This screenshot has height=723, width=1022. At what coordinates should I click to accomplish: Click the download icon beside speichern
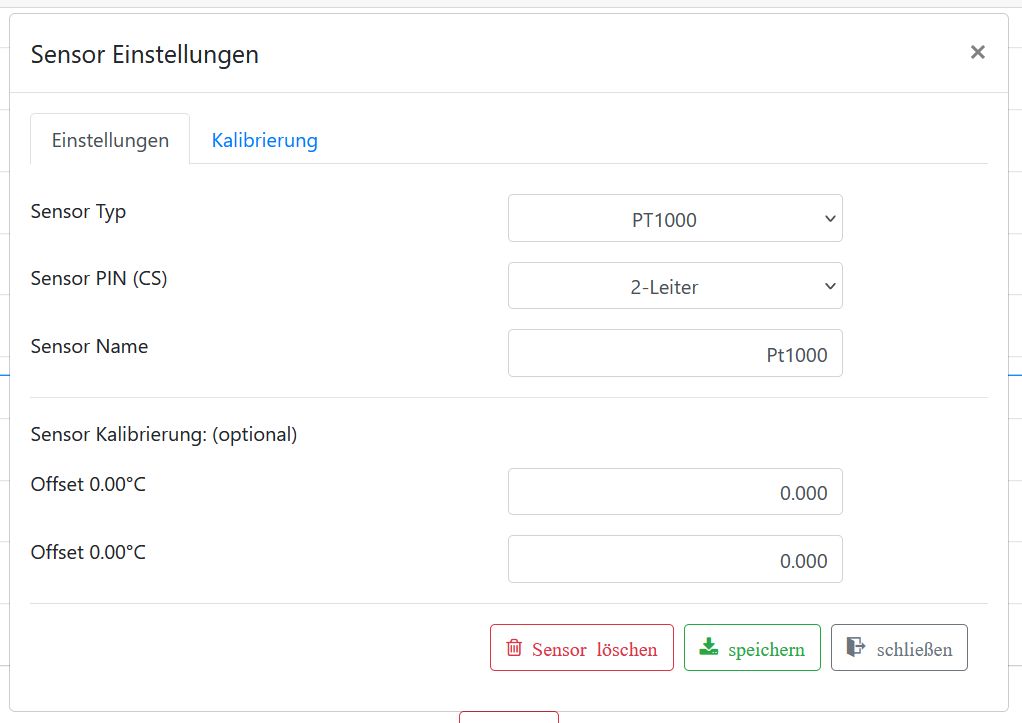[x=709, y=647]
